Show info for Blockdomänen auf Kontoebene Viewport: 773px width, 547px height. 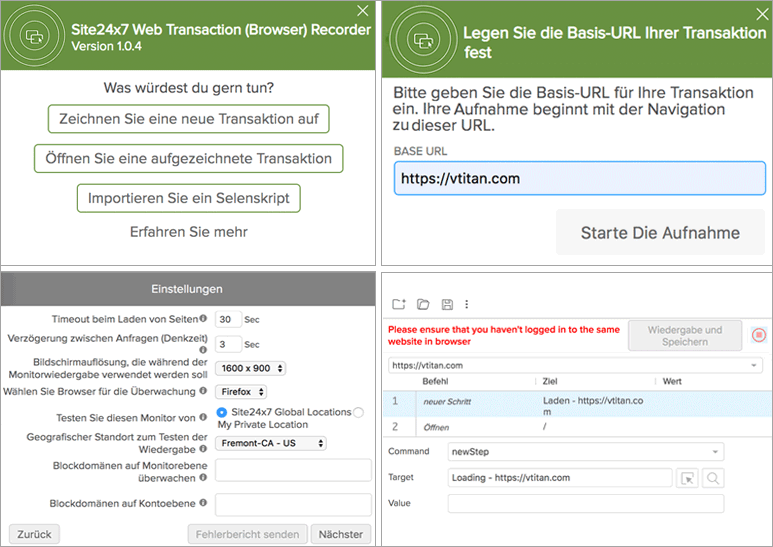coord(203,503)
